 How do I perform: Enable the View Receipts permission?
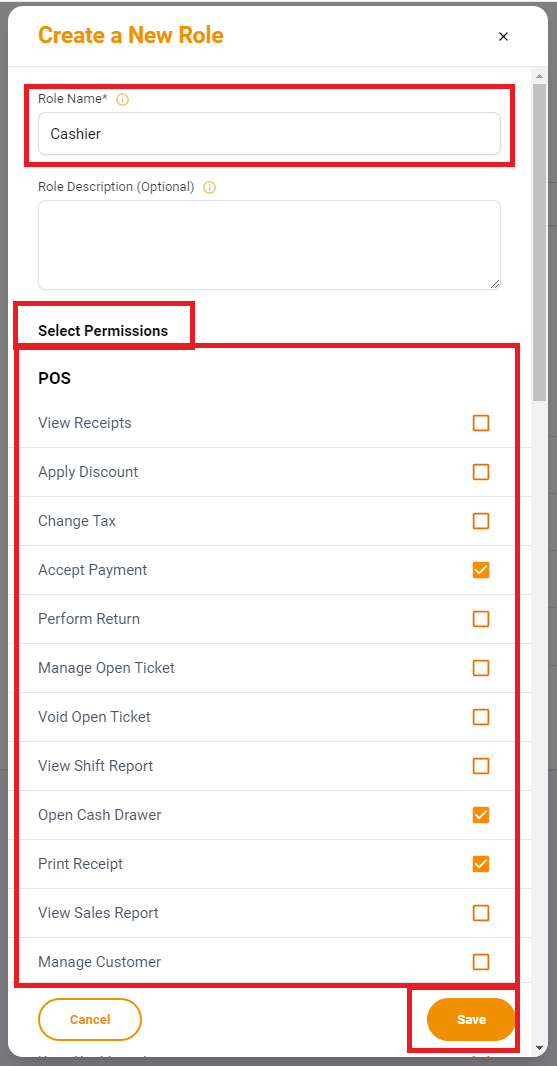pyautogui.click(x=481, y=423)
